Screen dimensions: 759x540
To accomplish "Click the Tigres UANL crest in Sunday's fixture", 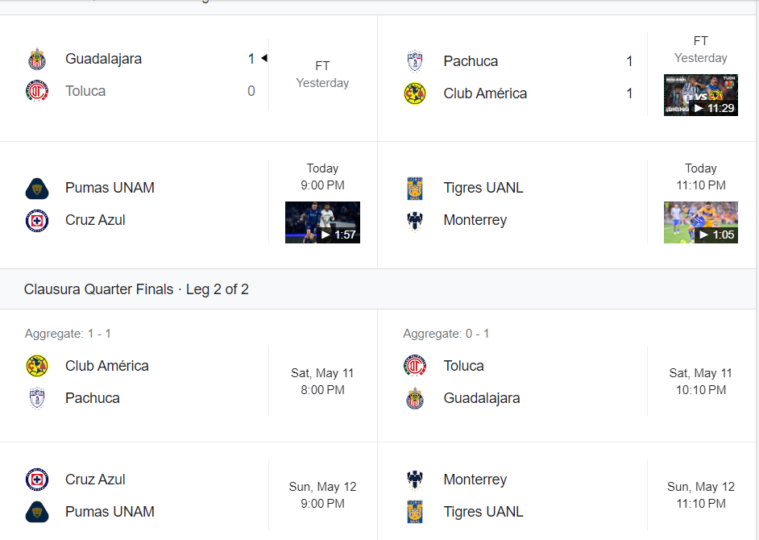I will tap(415, 512).
